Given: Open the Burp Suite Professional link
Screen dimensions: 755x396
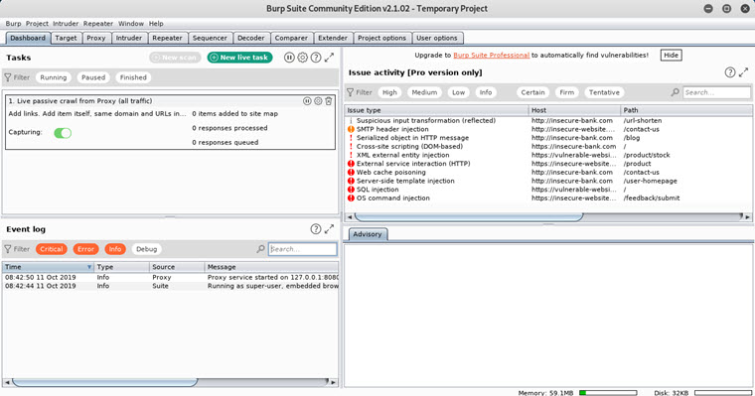Looking at the screenshot, I should pos(491,55).
